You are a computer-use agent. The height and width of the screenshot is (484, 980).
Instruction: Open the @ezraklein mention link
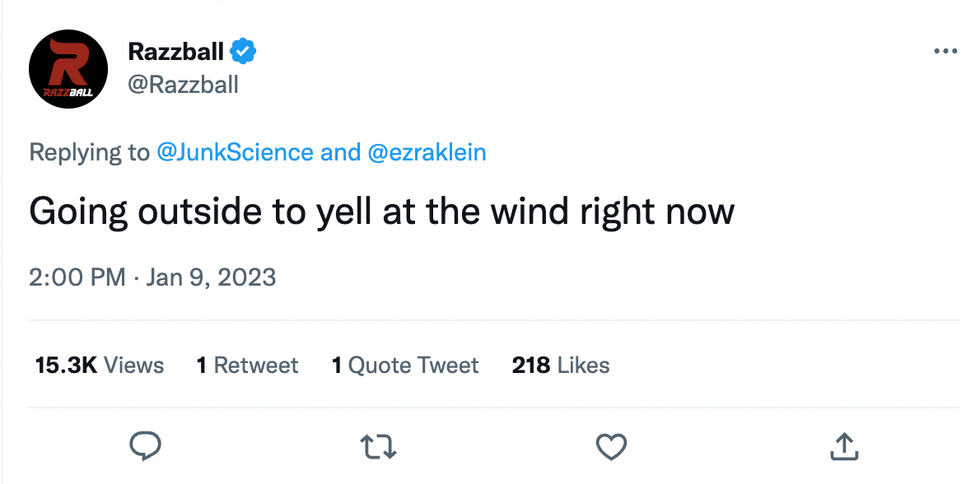point(428,152)
